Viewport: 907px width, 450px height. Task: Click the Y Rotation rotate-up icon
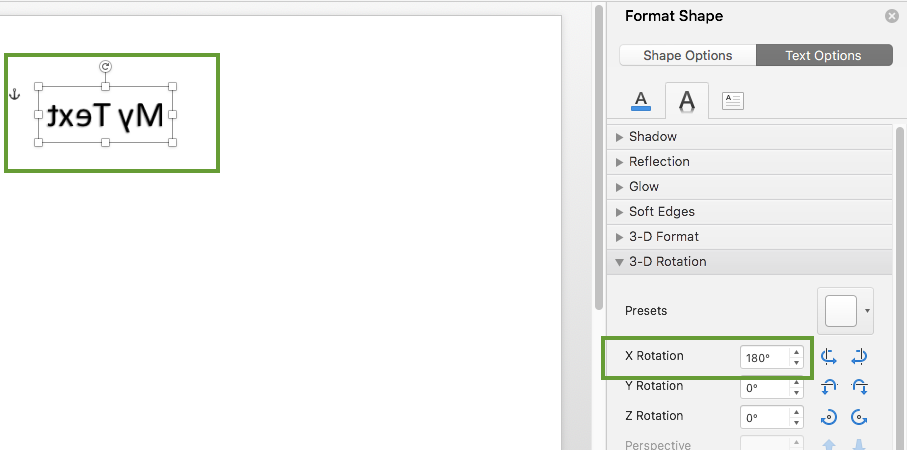coord(829,387)
